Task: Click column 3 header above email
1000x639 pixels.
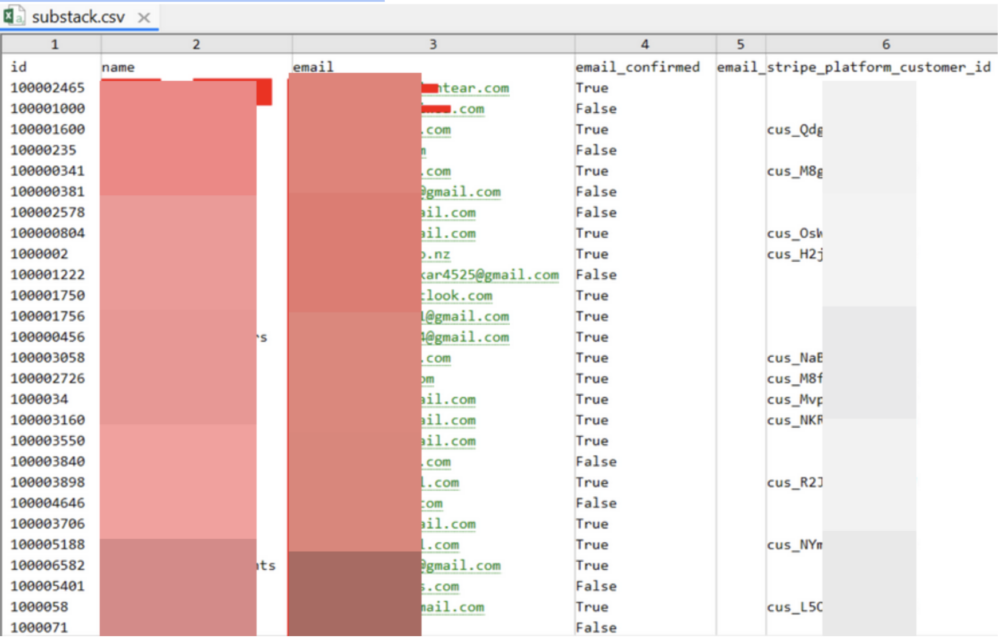Action: [x=432, y=45]
